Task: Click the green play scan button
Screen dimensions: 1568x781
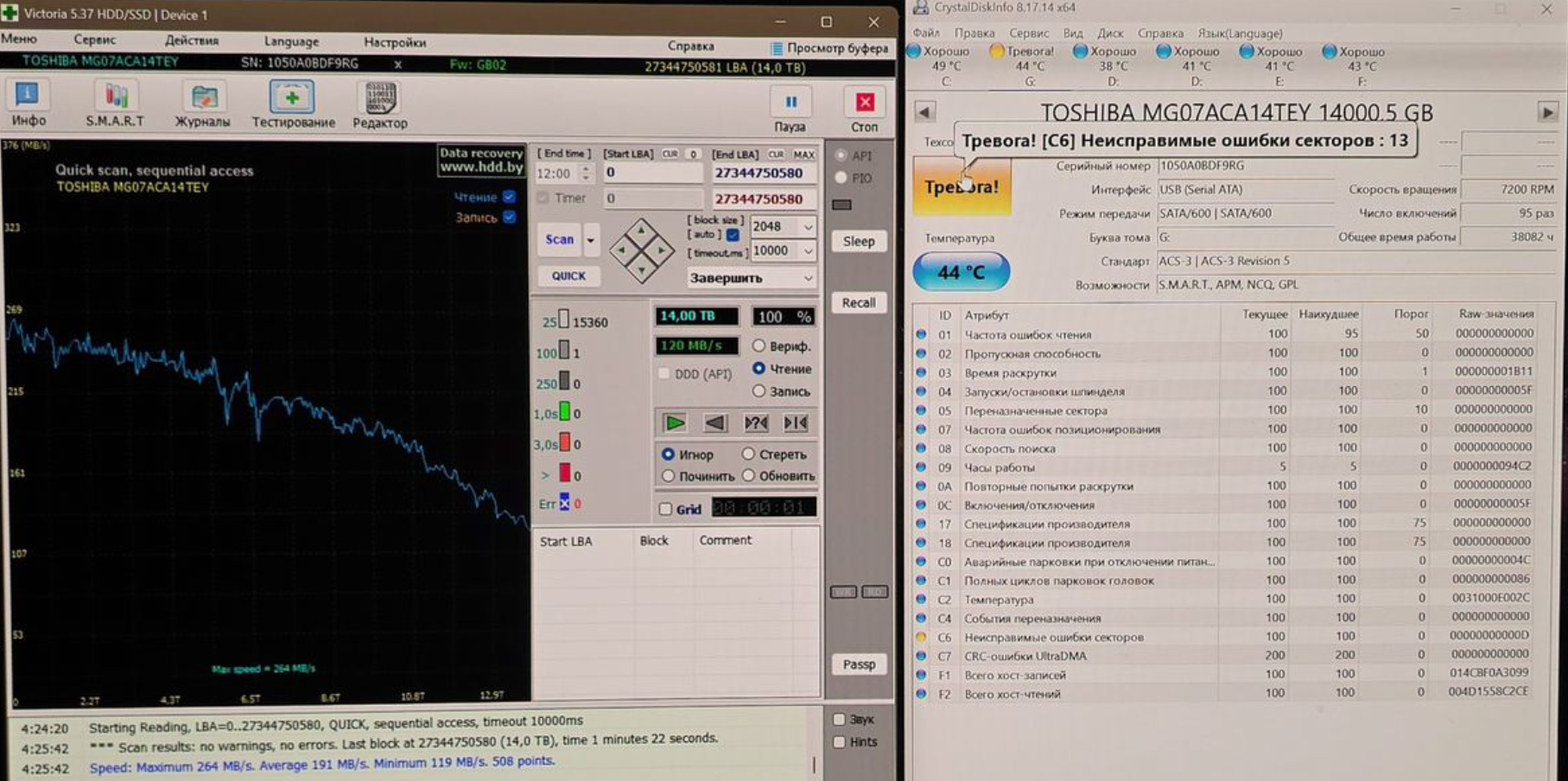Action: (675, 422)
